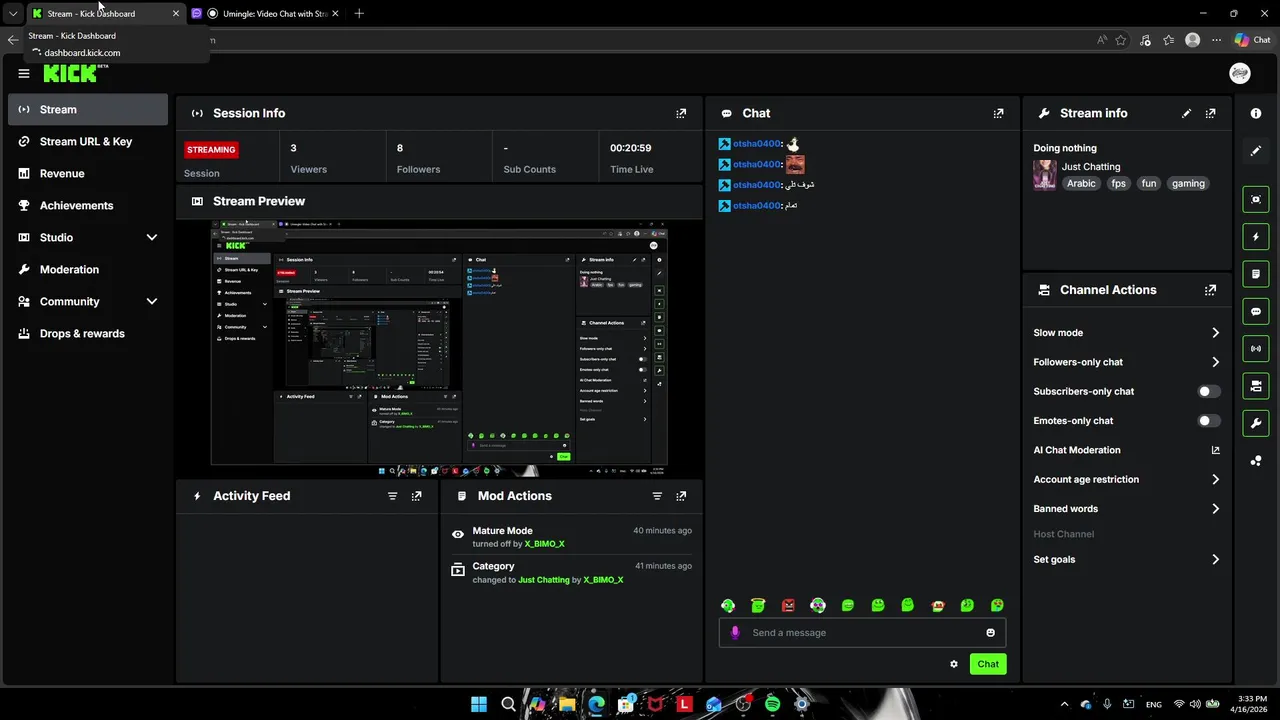Open a new browser tab

coord(359,14)
